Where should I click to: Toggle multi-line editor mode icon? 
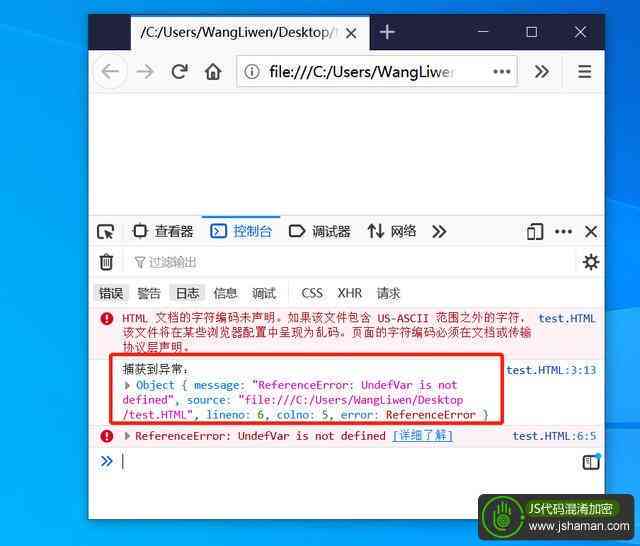[591, 462]
